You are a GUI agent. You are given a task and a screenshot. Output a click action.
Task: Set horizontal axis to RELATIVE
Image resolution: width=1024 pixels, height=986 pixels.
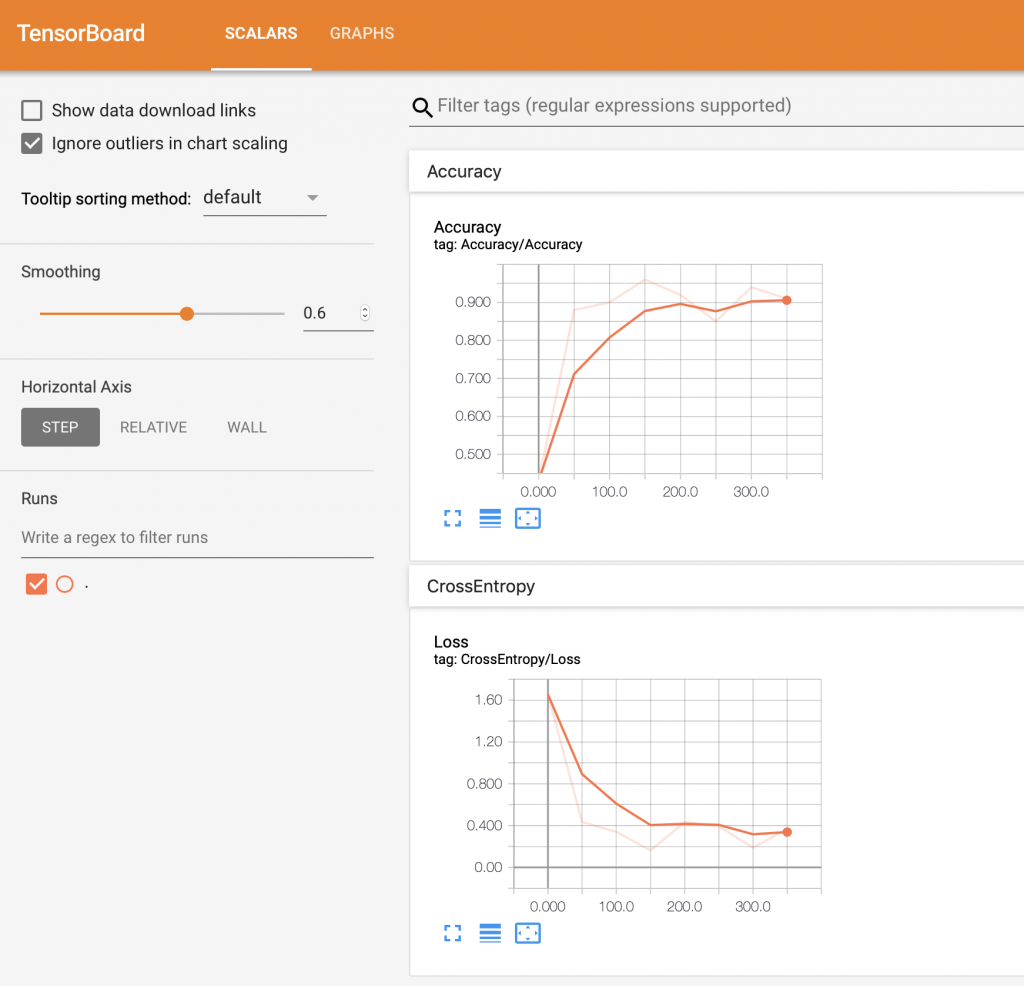(153, 427)
